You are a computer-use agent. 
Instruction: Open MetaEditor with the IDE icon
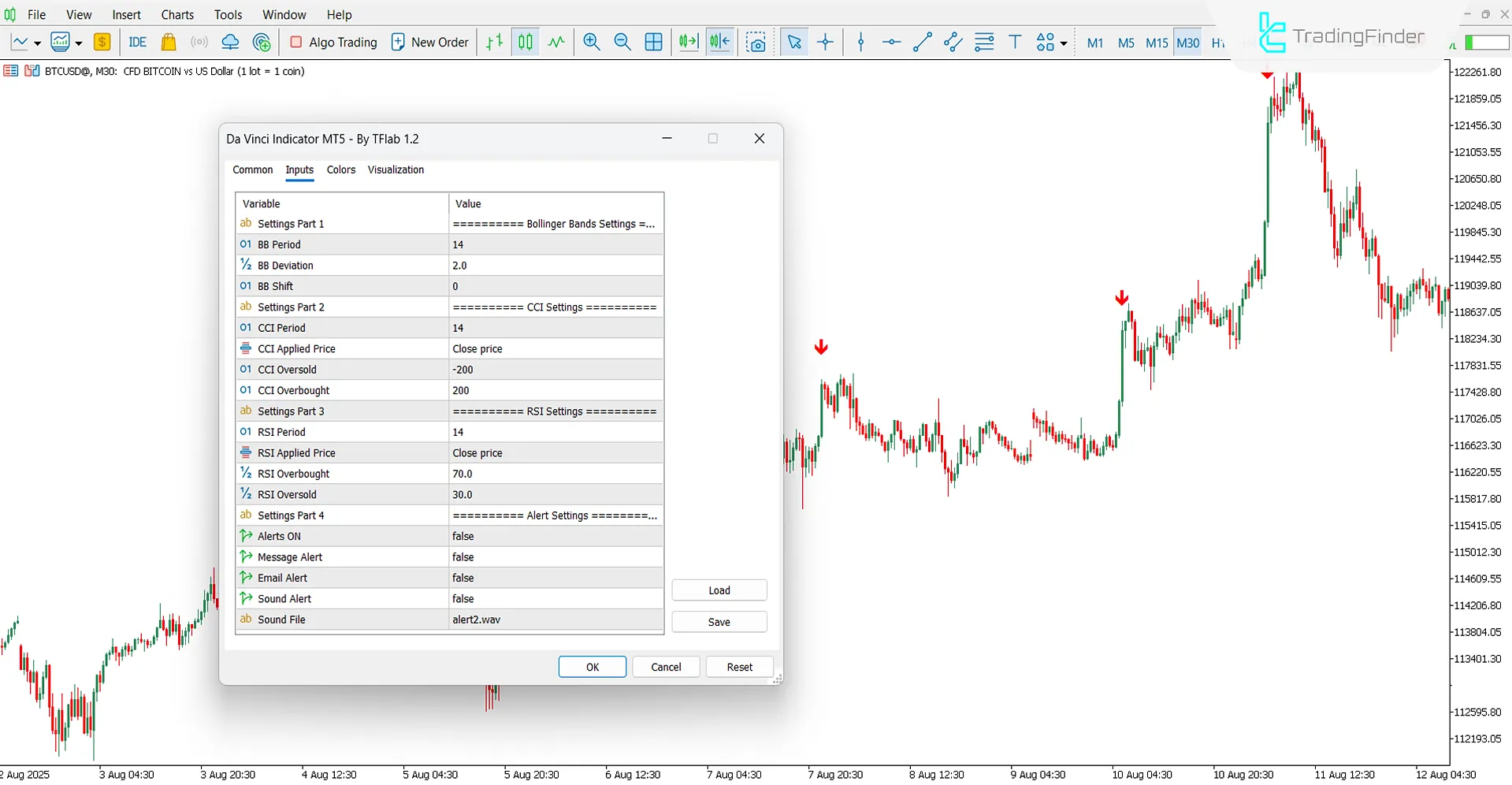pyautogui.click(x=137, y=42)
